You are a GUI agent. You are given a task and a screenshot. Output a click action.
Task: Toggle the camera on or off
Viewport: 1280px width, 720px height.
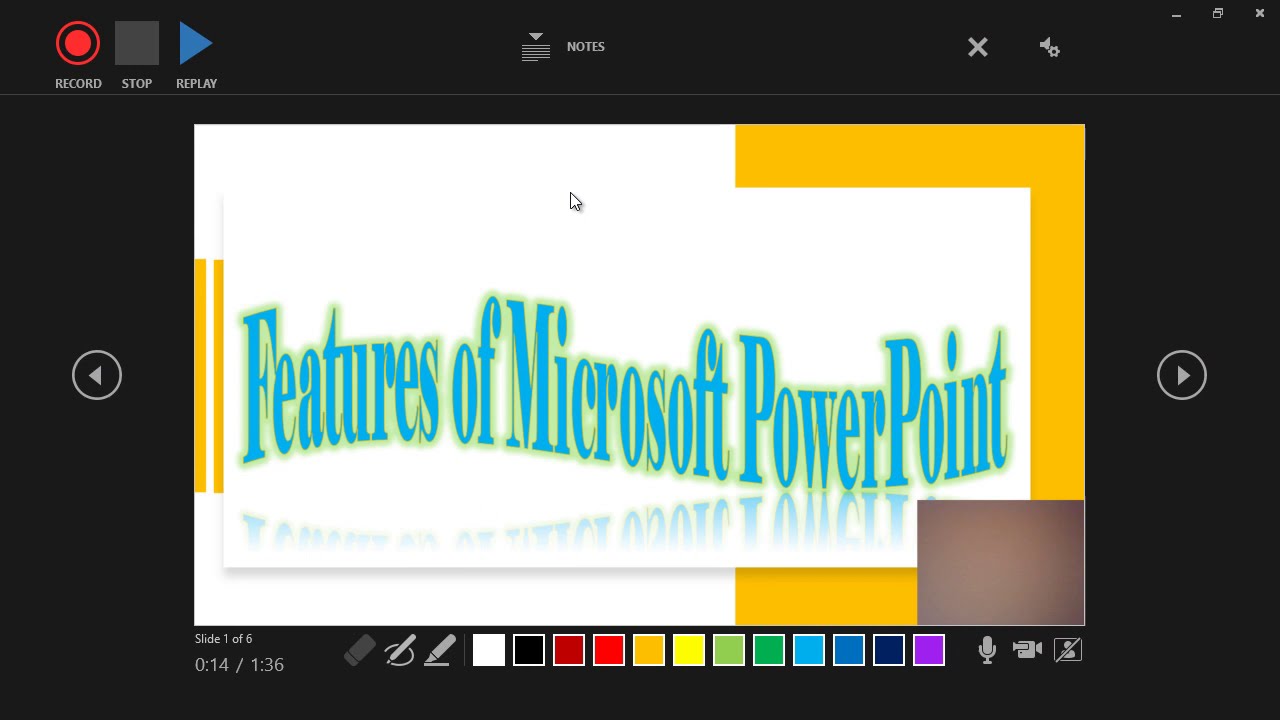click(1027, 650)
